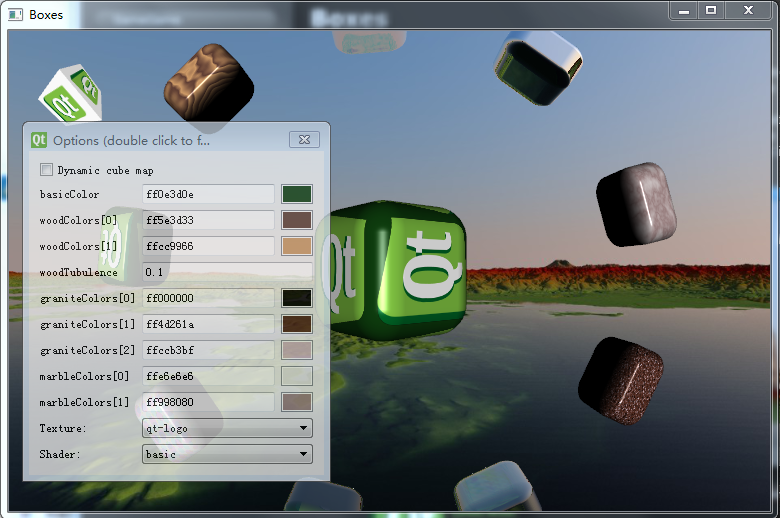Close the Options dialog panel
The height and width of the screenshot is (518, 780).
[304, 140]
